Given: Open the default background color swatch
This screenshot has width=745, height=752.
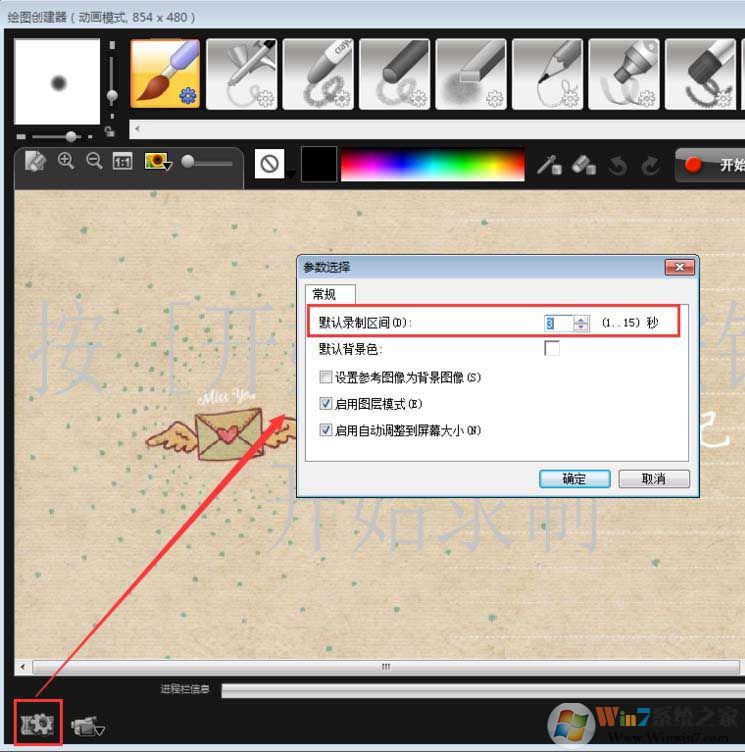Looking at the screenshot, I should [x=552, y=348].
